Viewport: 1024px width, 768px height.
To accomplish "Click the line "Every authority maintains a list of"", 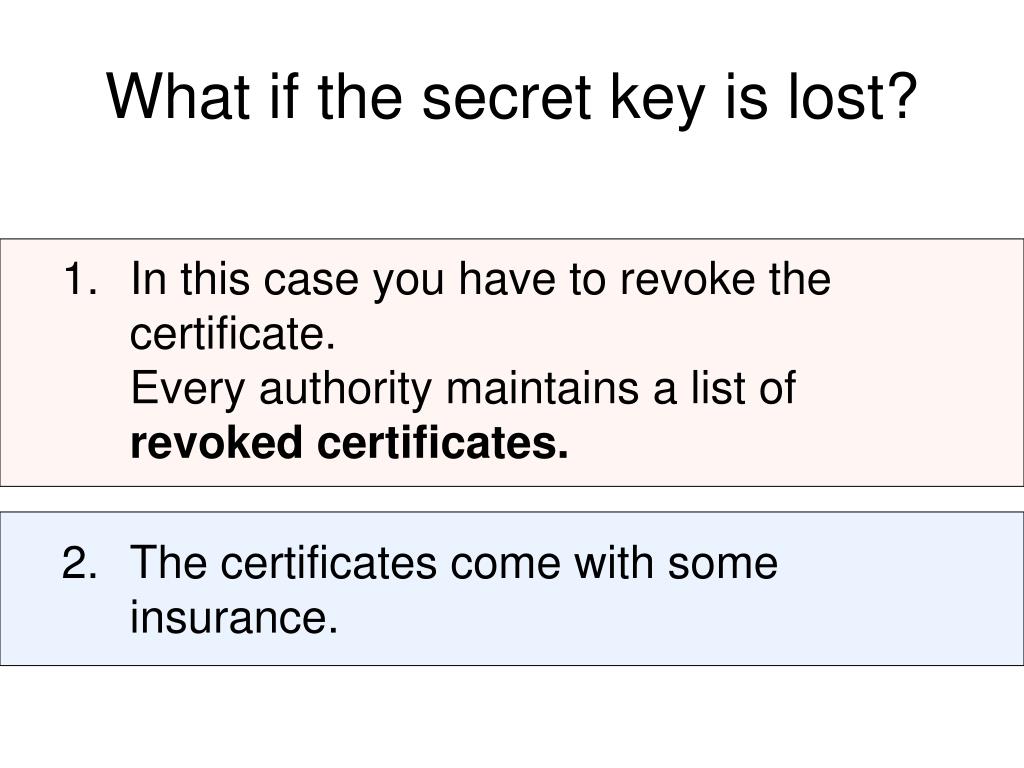I will 463,390.
